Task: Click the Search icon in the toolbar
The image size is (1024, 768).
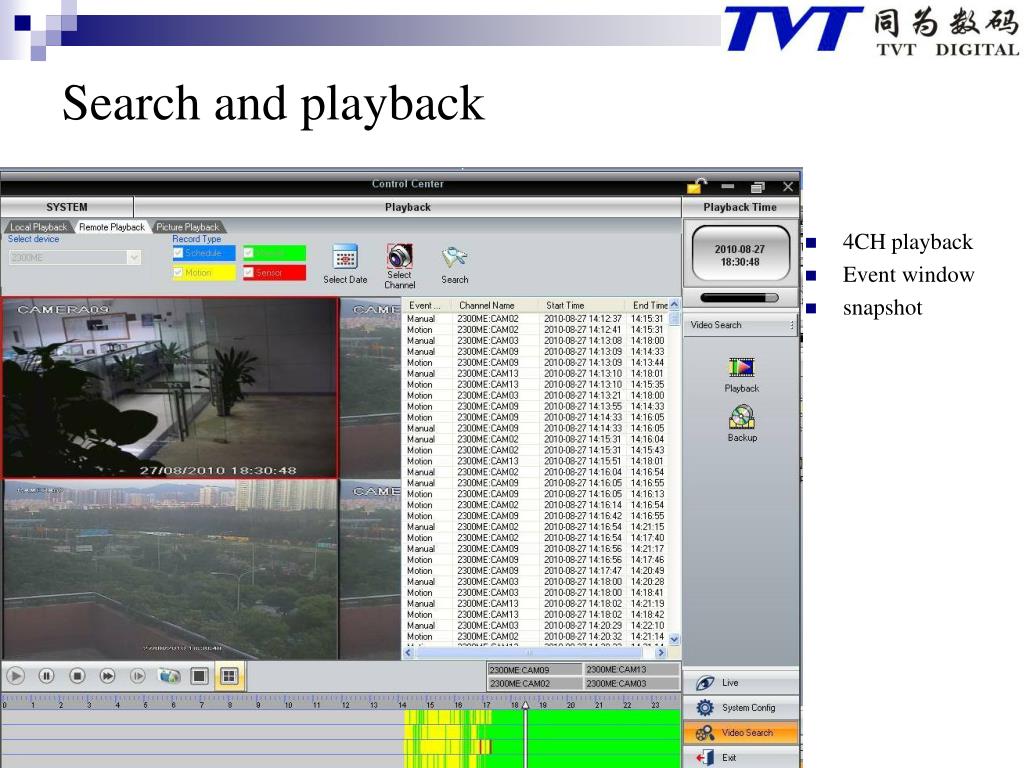Action: point(455,257)
